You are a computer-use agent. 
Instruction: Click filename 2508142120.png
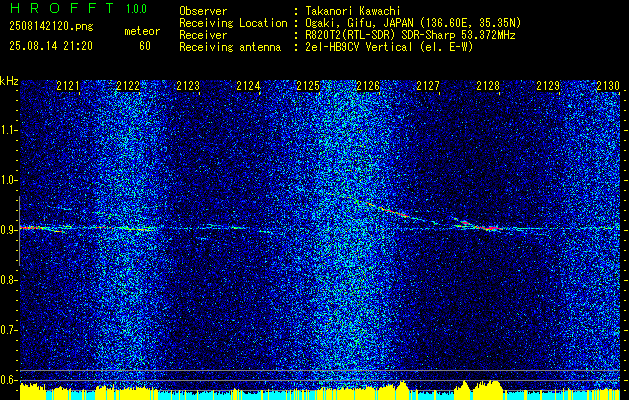click(51, 27)
